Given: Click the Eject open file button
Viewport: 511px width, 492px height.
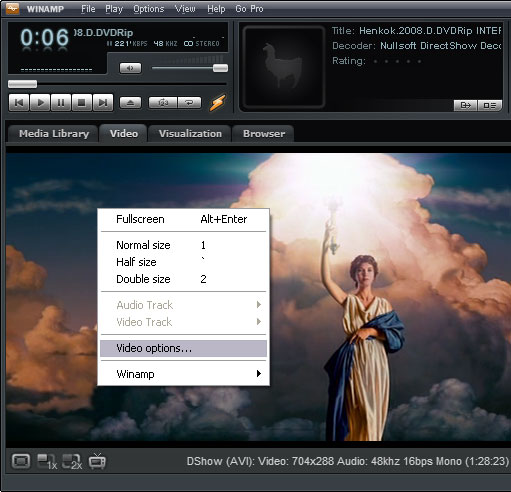Looking at the screenshot, I should 130,102.
